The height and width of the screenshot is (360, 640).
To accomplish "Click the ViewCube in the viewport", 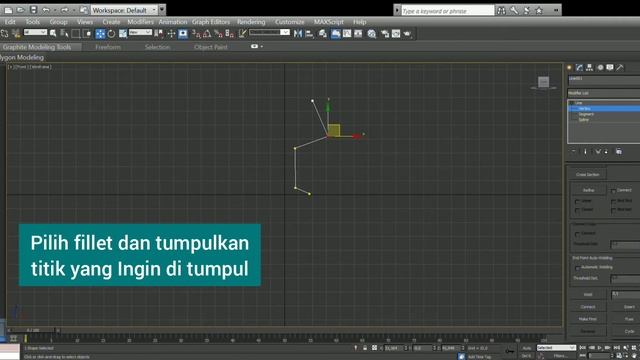I will point(543,82).
